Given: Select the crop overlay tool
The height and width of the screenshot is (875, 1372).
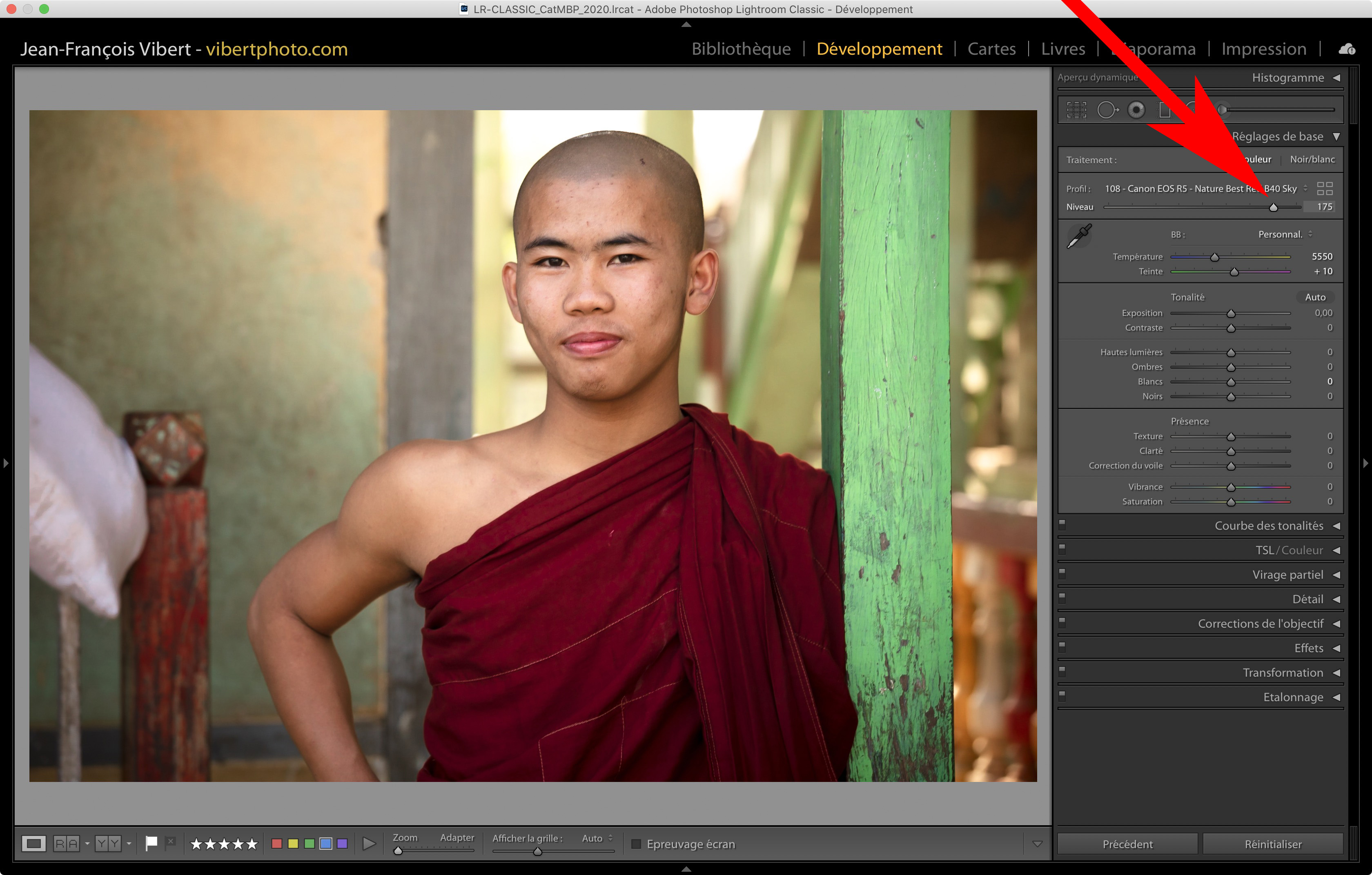Looking at the screenshot, I should pyautogui.click(x=1076, y=110).
